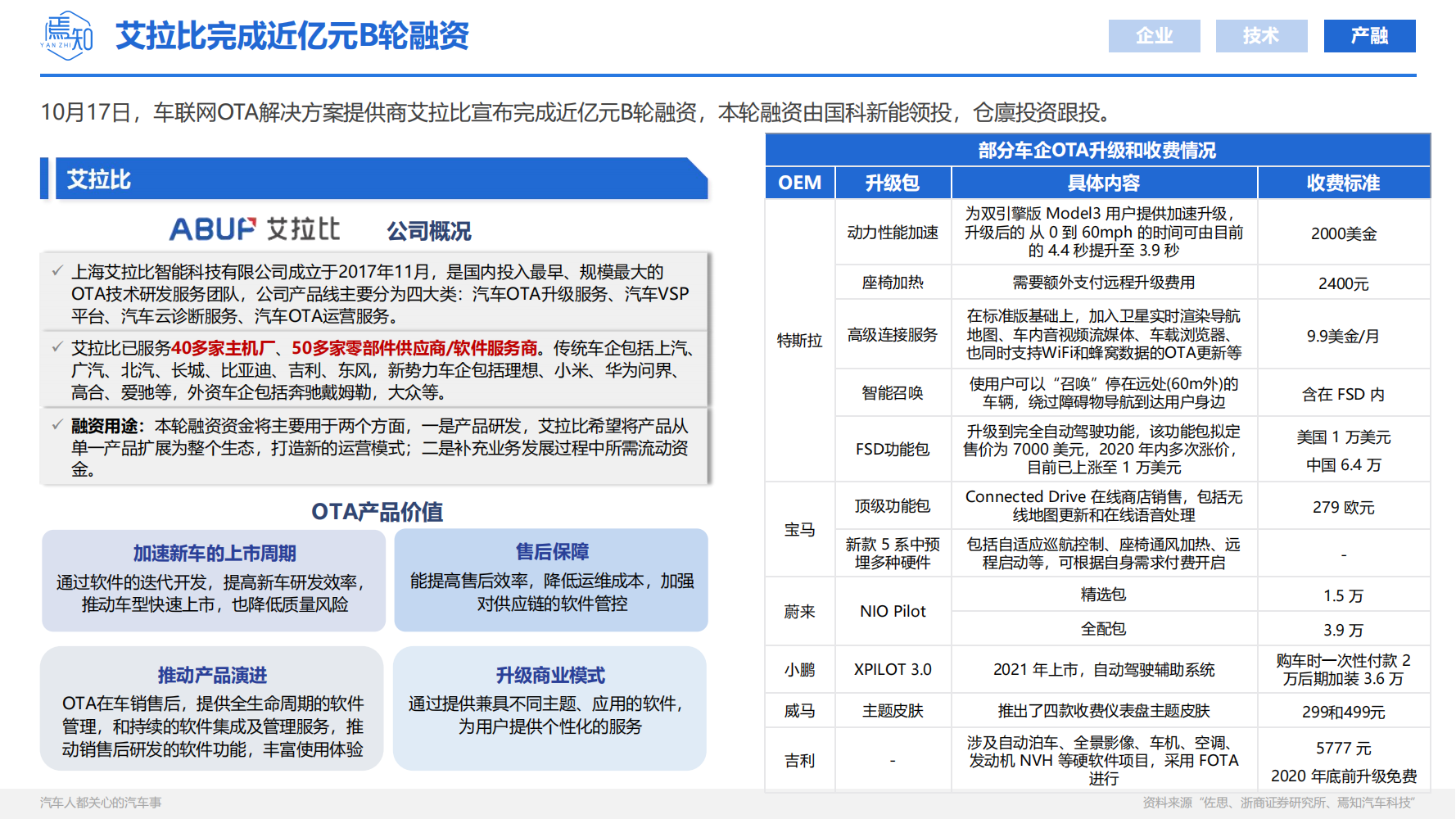The image size is (1456, 819).
Task: Select the 座椅加热 cell
Action: click(x=893, y=283)
